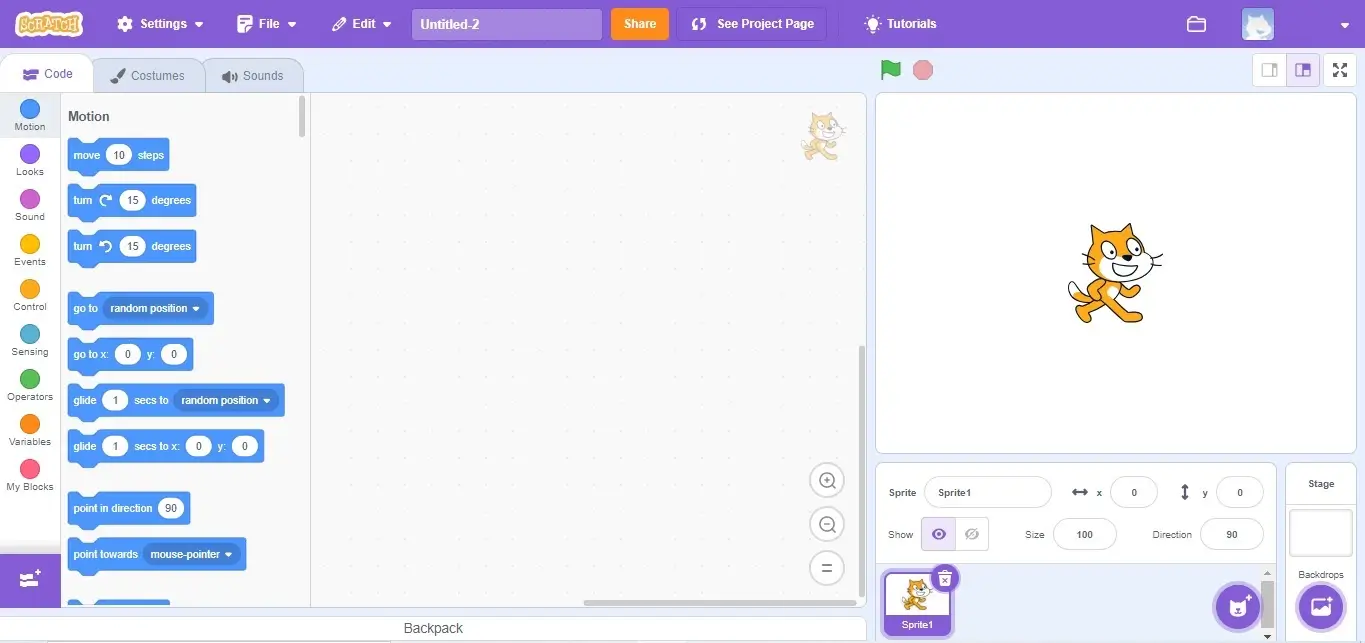Choose a new sprite button

1238,606
